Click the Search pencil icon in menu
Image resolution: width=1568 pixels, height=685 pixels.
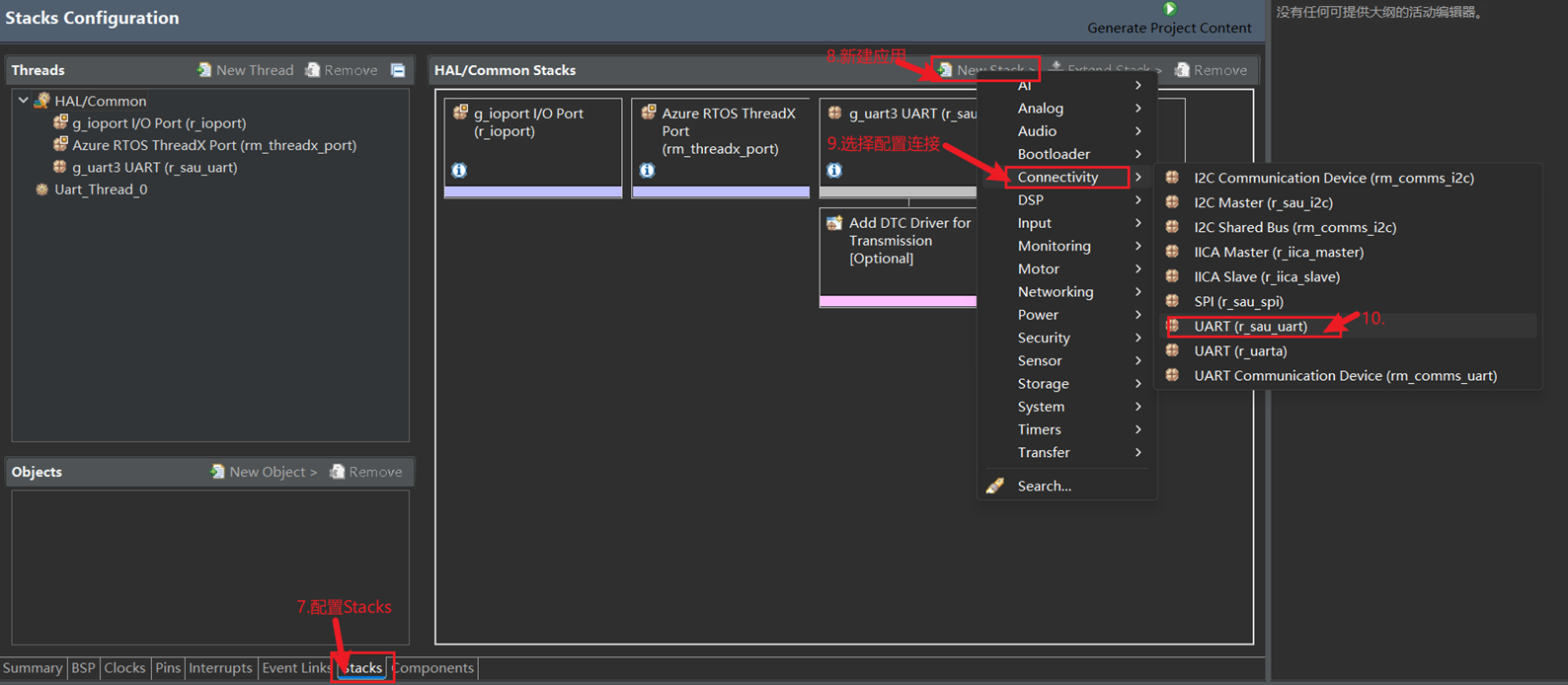coord(995,486)
